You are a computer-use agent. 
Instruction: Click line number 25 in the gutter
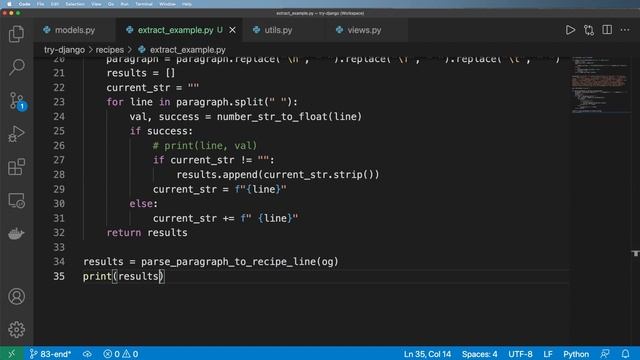pos(59,131)
